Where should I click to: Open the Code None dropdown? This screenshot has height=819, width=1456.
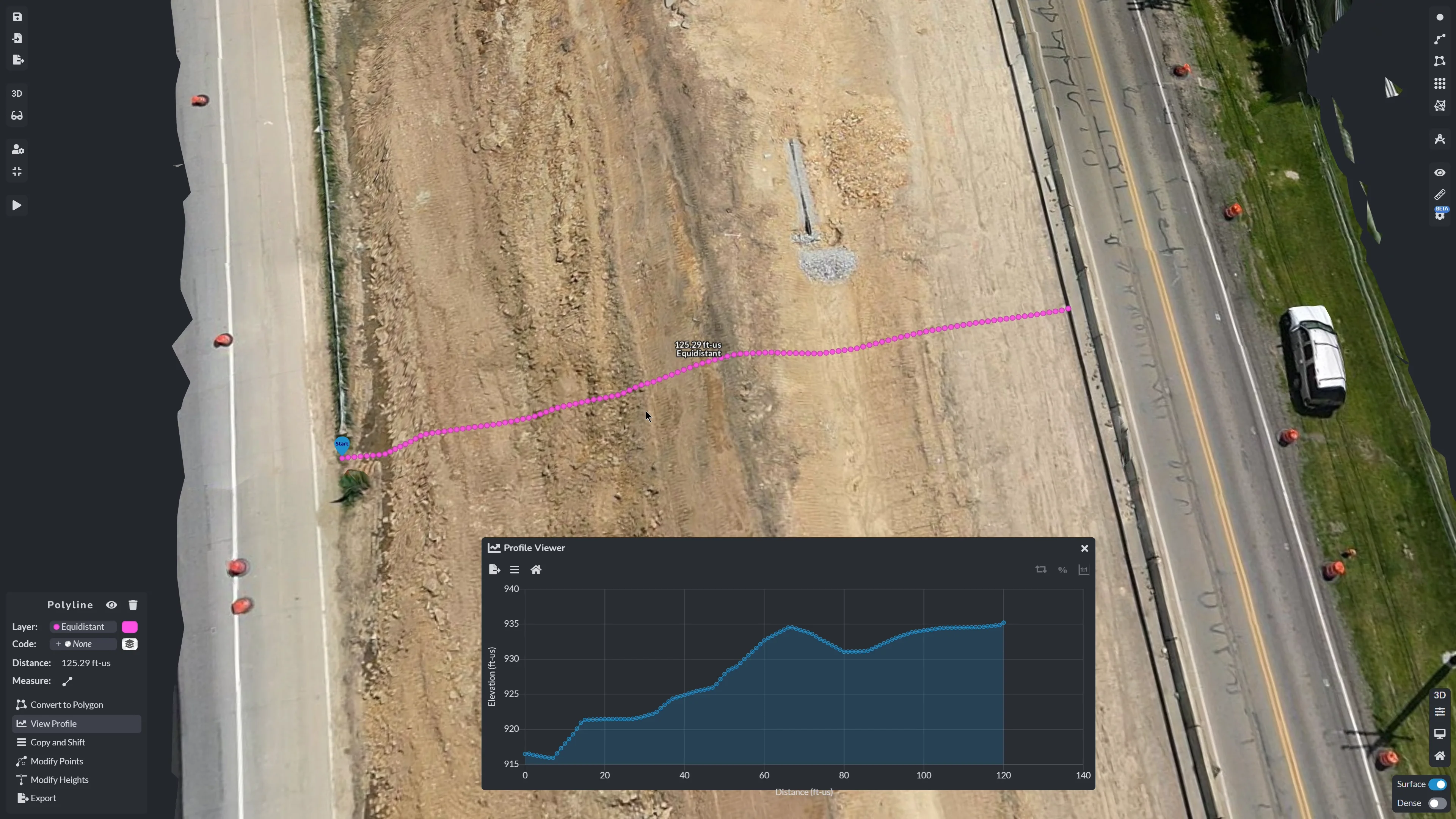click(83, 644)
